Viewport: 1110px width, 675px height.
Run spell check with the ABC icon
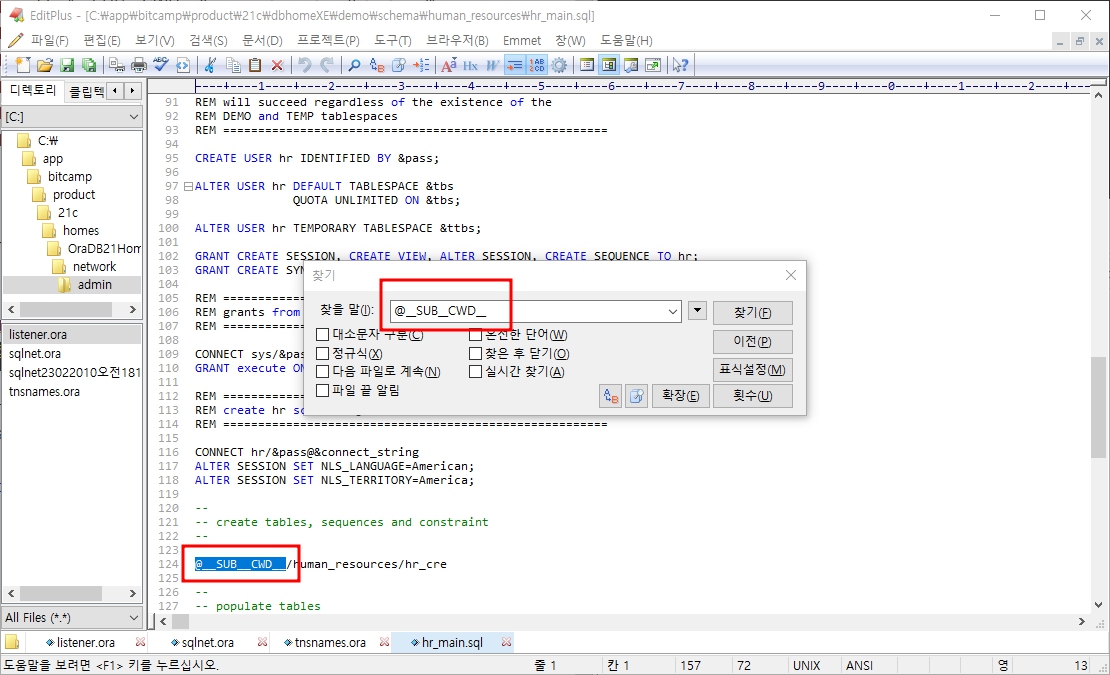pos(161,65)
